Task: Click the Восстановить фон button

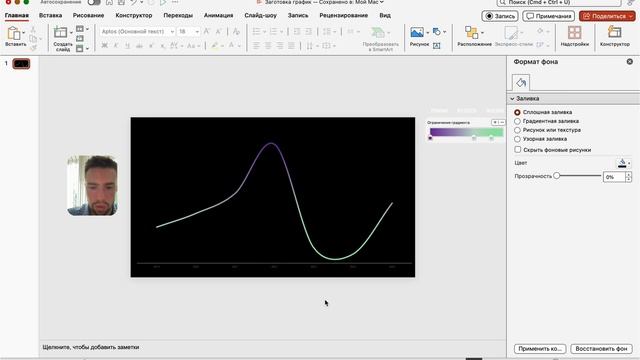Action: point(601,349)
